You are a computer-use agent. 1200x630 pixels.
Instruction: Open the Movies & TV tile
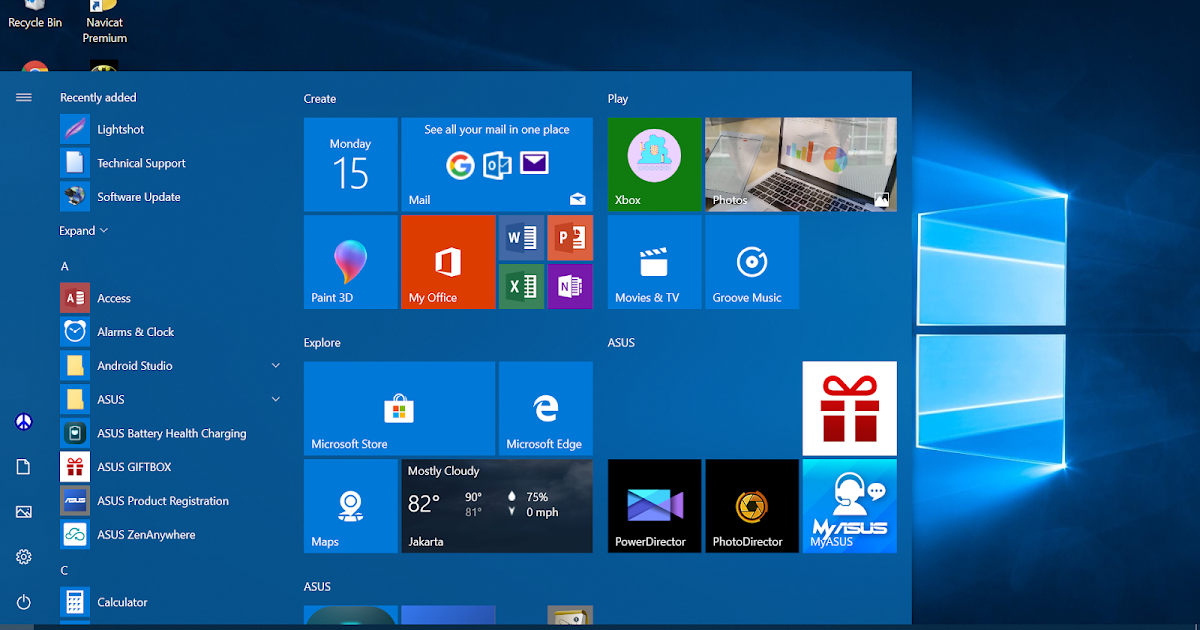[654, 263]
